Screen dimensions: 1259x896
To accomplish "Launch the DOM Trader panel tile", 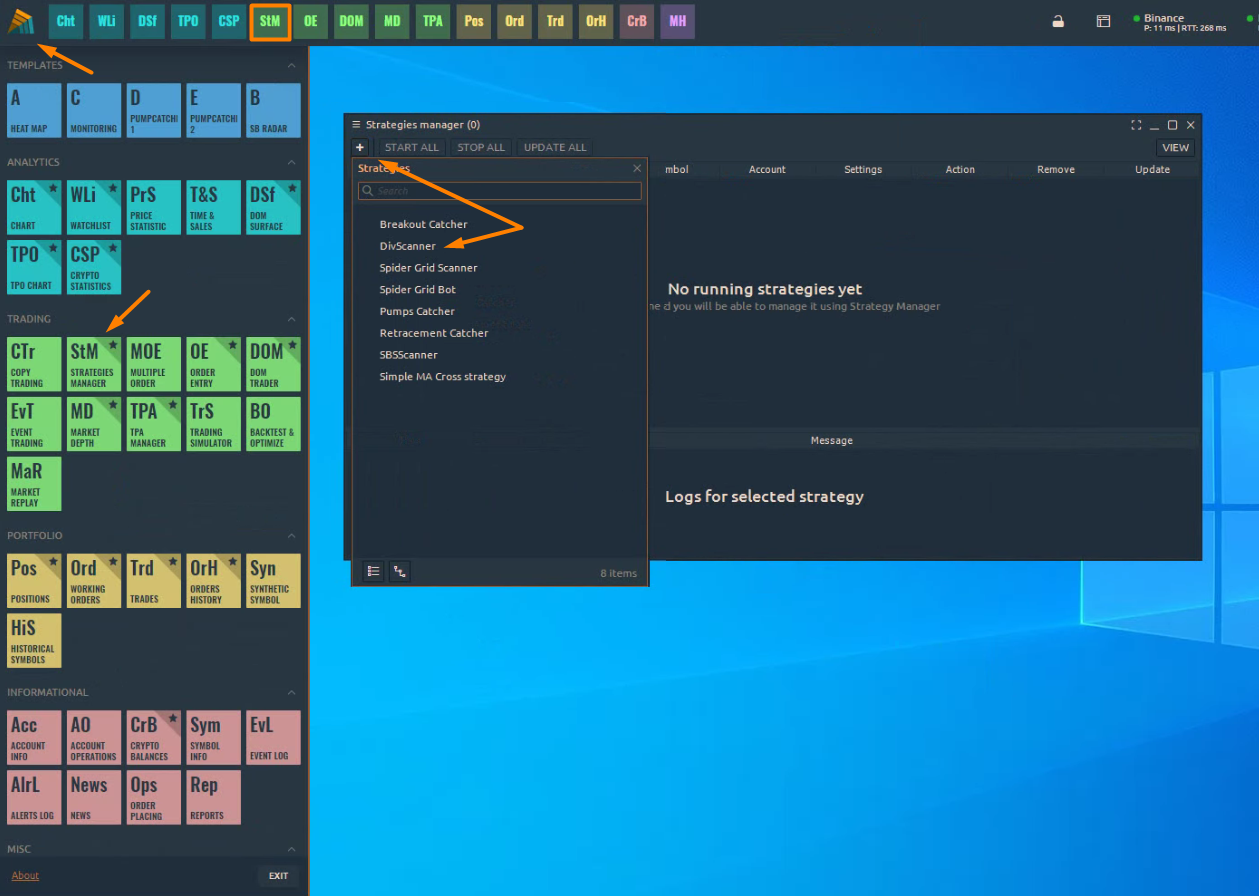I will point(273,364).
